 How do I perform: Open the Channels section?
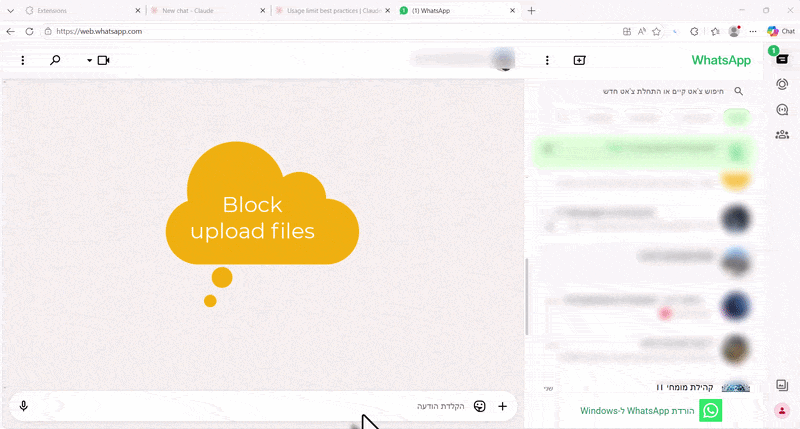point(782,109)
